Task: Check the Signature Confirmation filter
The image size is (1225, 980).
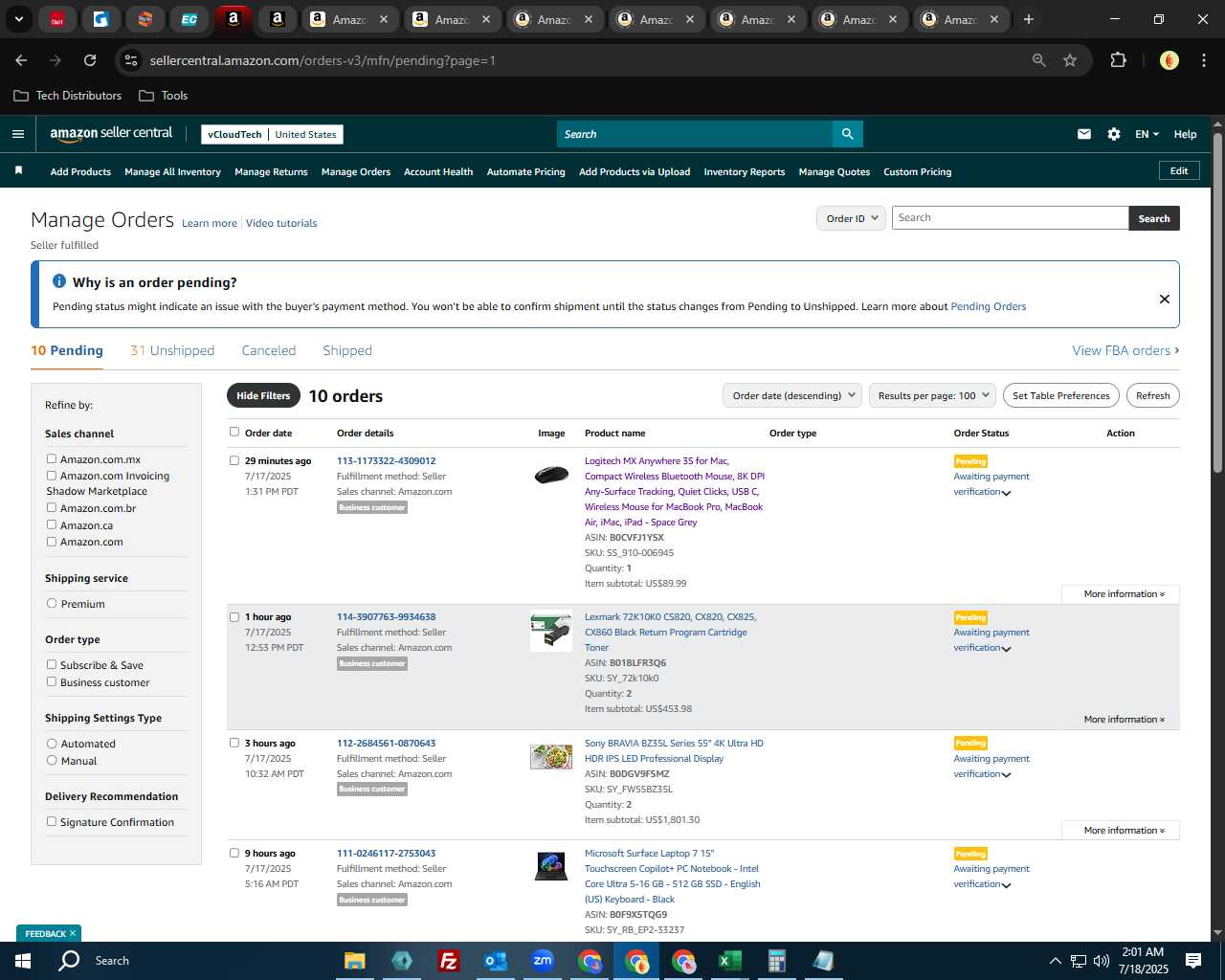Action: pos(52,822)
